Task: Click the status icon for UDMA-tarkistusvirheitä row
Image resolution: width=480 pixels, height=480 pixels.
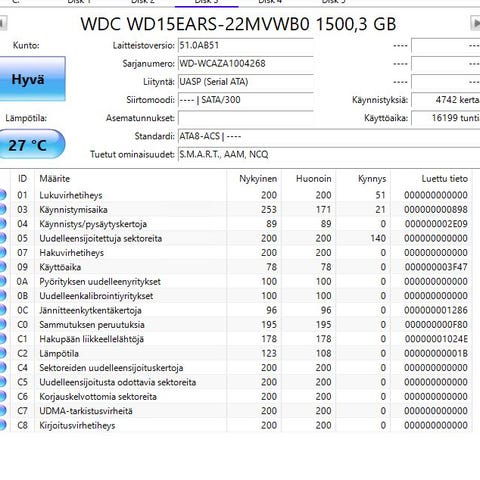Action: [3, 411]
